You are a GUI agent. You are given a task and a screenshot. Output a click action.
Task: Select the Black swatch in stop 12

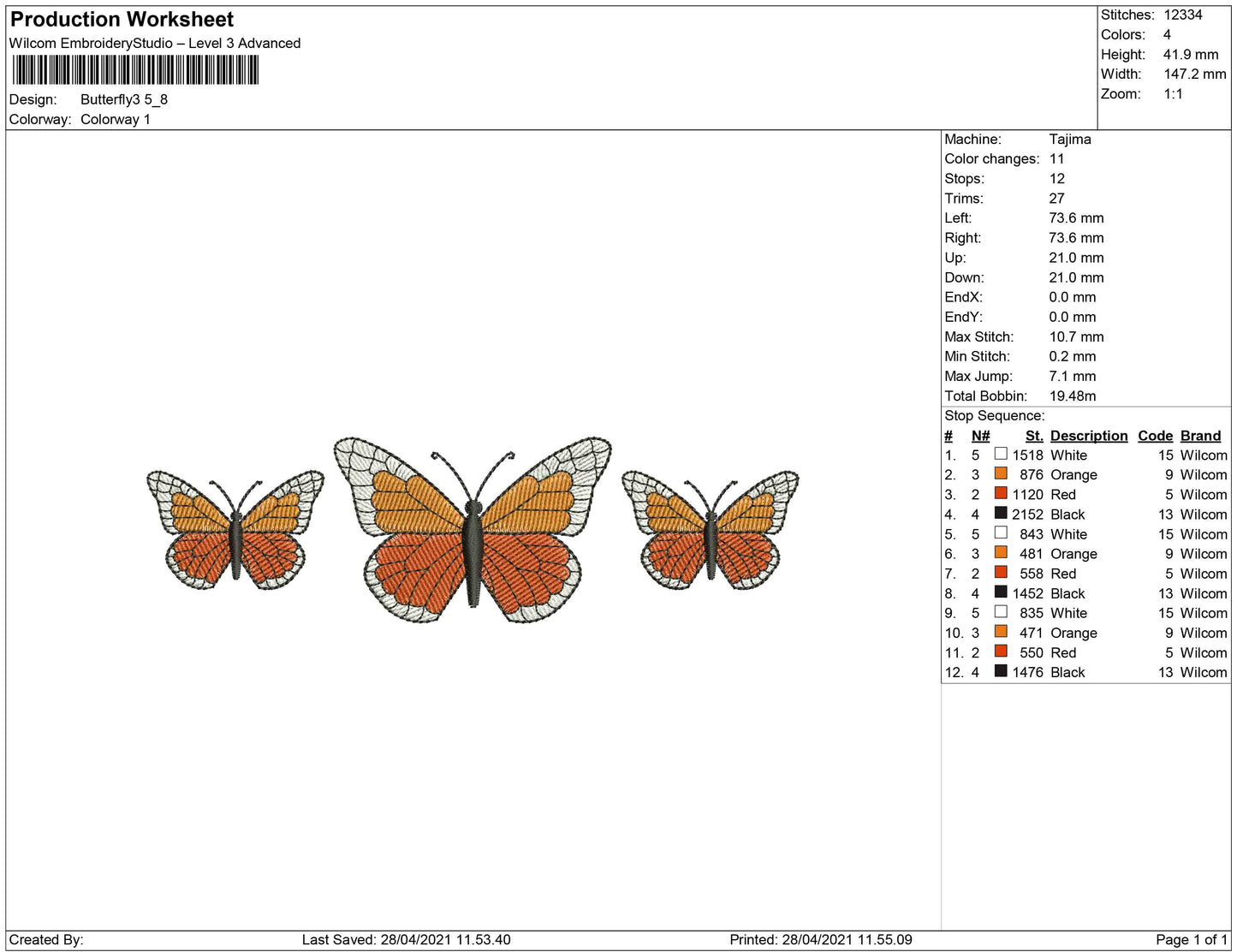1000,672
